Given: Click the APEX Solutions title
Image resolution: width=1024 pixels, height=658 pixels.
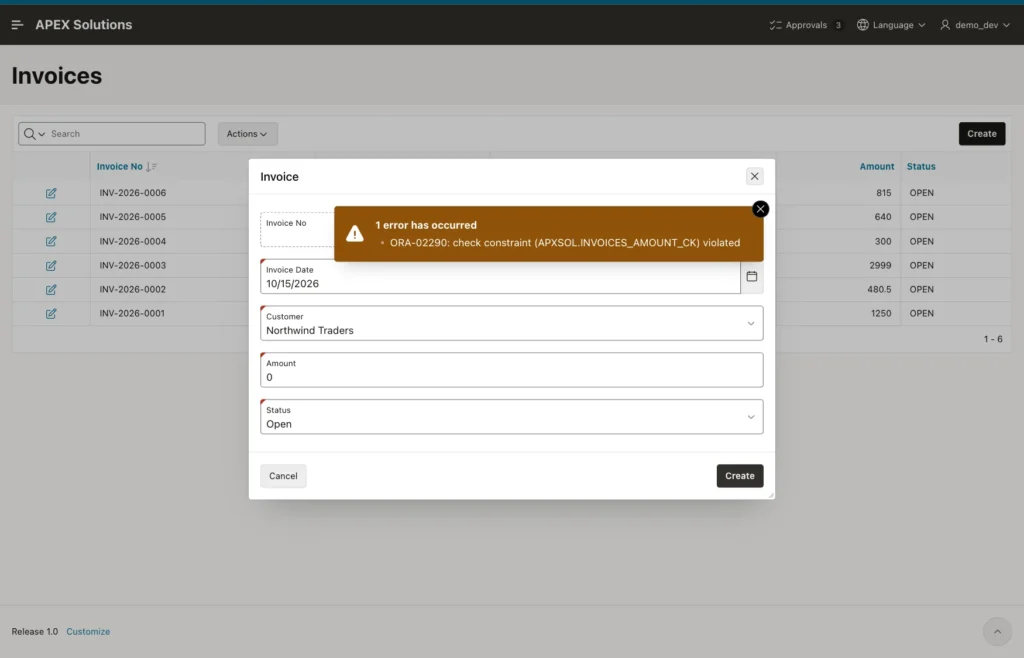Looking at the screenshot, I should click(x=84, y=25).
